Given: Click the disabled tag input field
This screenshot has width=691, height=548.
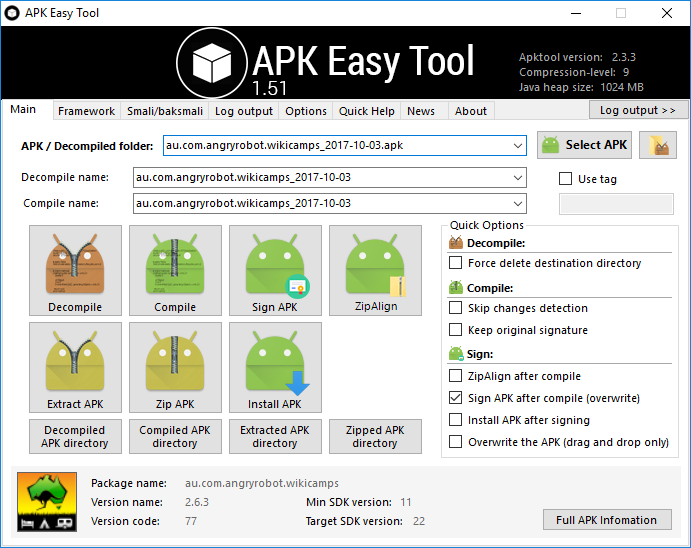Looking at the screenshot, I should coord(616,204).
